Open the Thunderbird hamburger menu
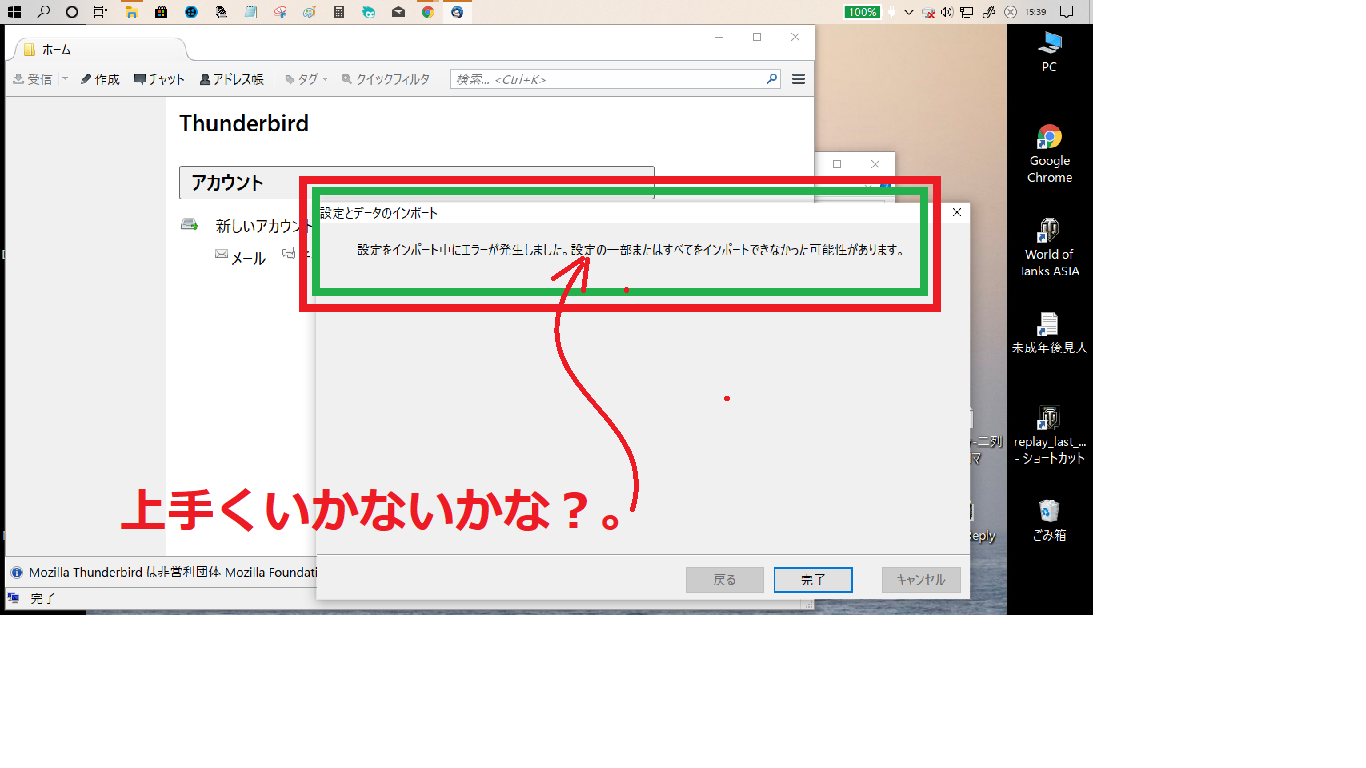1366x768 pixels. pos(798,79)
